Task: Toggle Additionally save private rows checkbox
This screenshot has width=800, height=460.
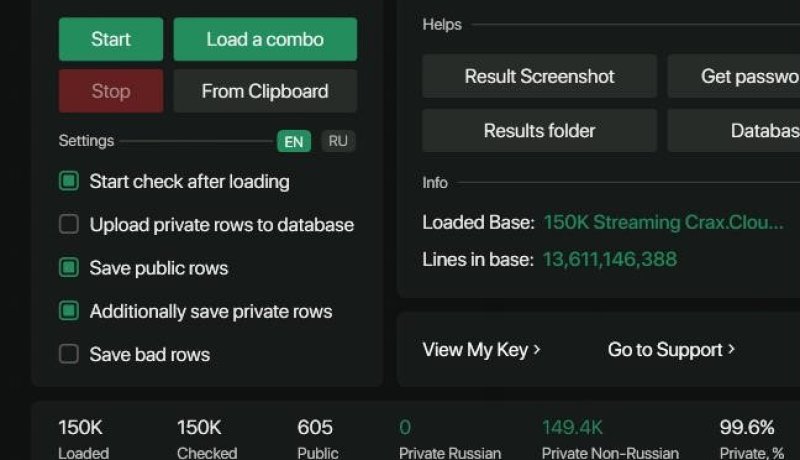Action: click(x=69, y=311)
